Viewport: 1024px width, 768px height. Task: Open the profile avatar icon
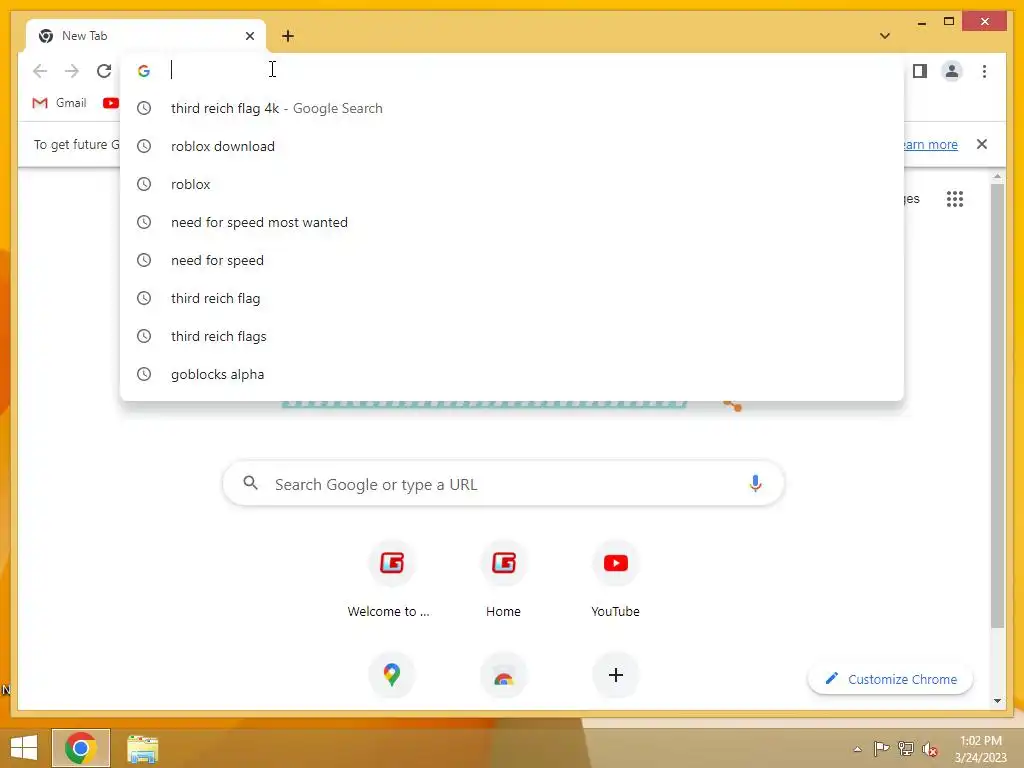click(x=952, y=71)
